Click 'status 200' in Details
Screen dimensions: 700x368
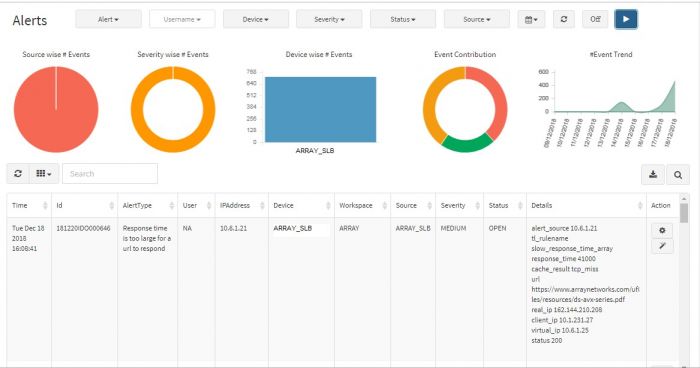(547, 341)
